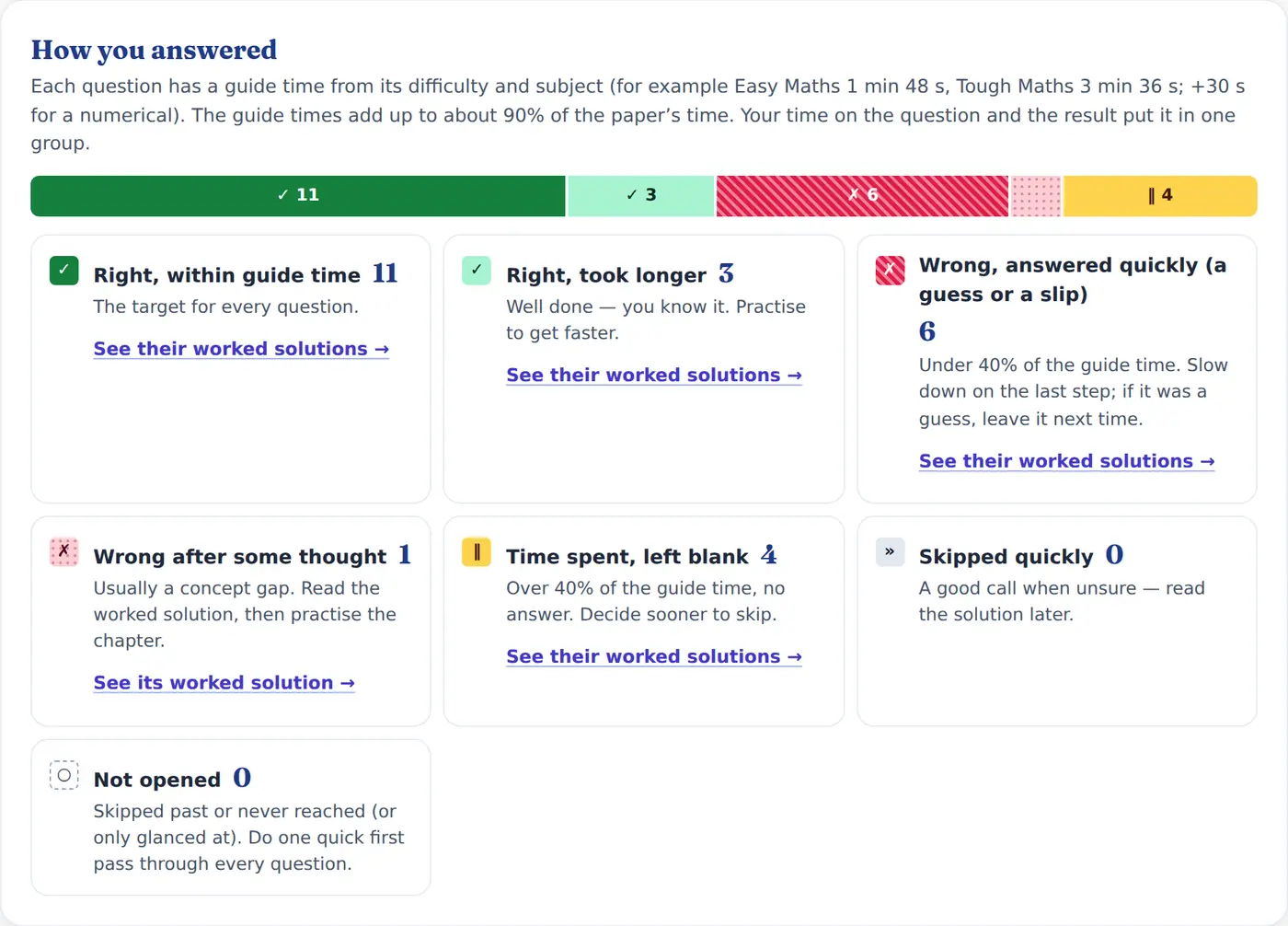
Task: Open worked solutions for wrong, answered quickly
Action: (1067, 461)
